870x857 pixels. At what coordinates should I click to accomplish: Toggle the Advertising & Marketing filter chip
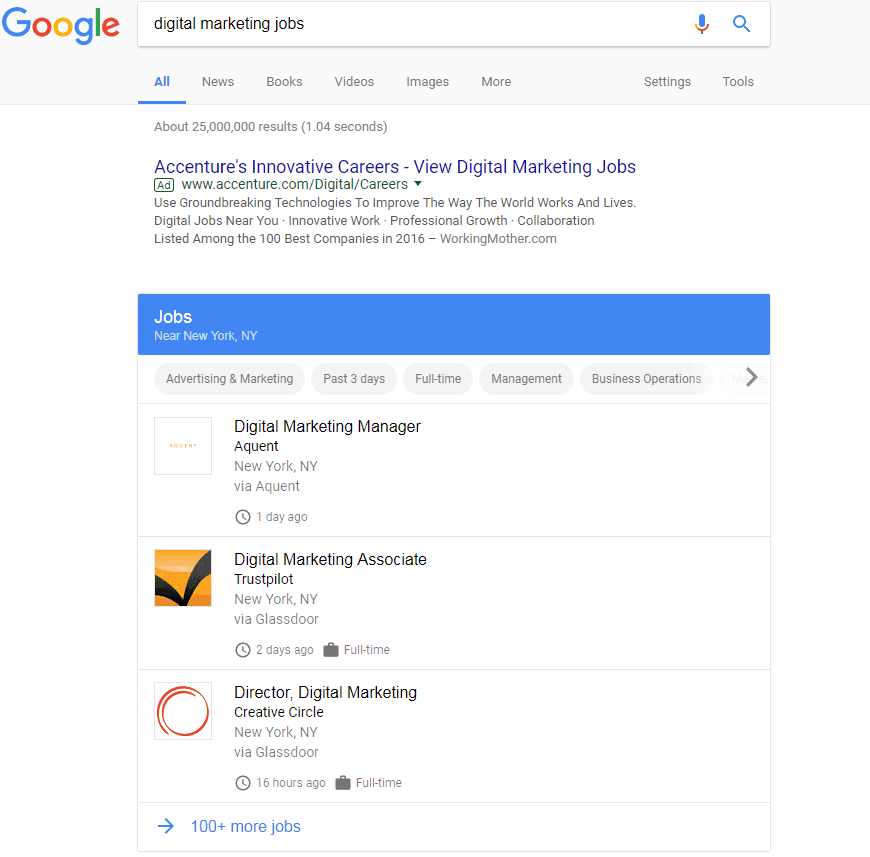[229, 379]
